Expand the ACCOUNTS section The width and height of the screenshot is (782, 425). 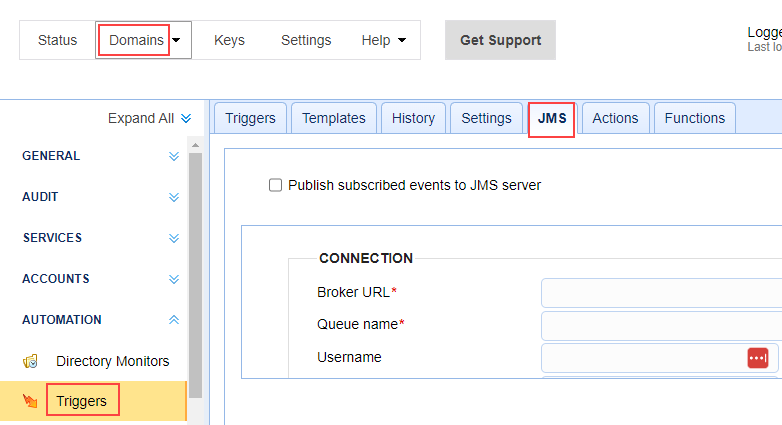pyautogui.click(x=174, y=280)
